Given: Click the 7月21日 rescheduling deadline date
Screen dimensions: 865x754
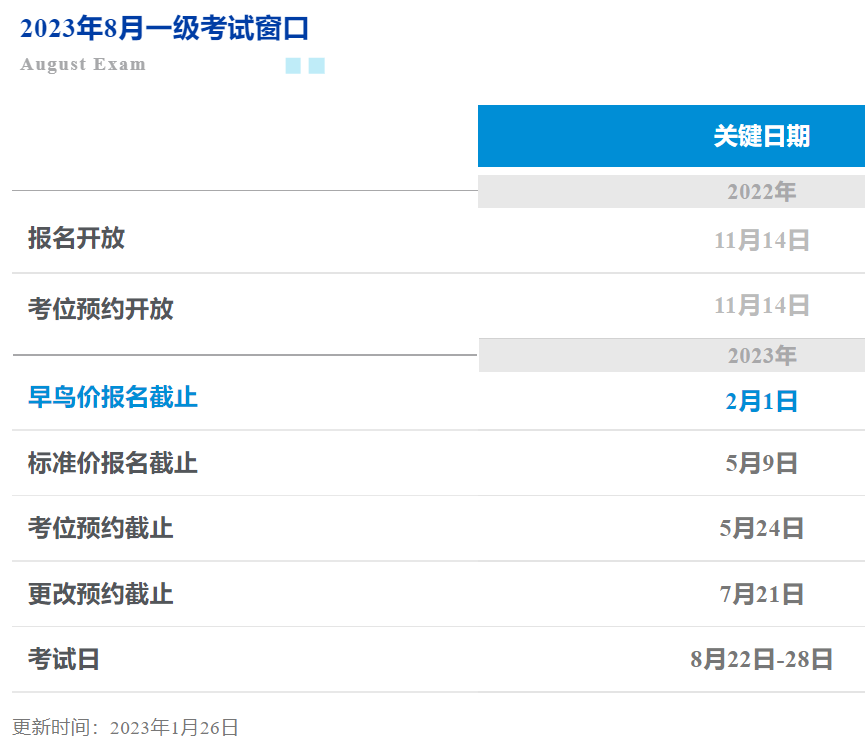Looking at the screenshot, I should pyautogui.click(x=761, y=595).
